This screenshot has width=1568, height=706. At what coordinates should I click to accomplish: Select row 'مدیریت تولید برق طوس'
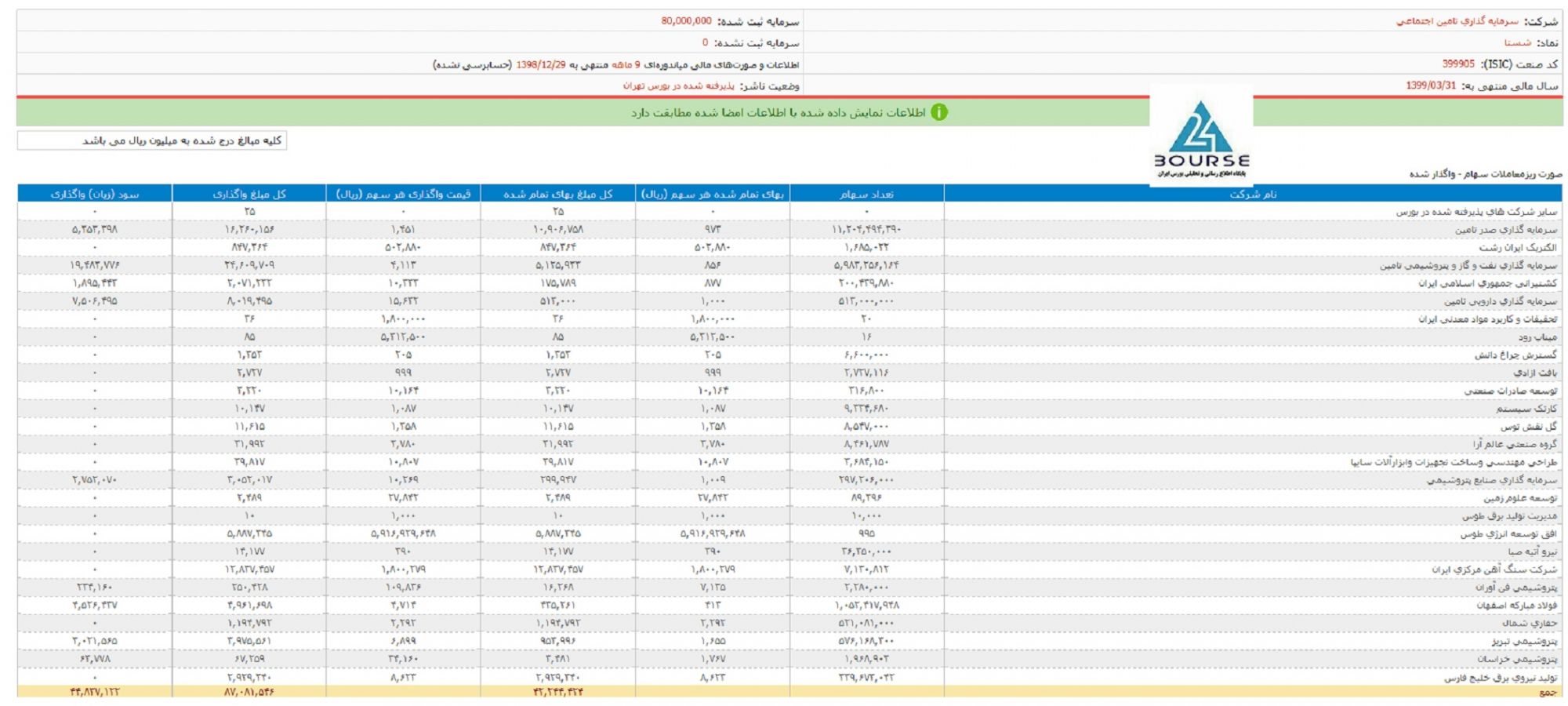click(789, 516)
